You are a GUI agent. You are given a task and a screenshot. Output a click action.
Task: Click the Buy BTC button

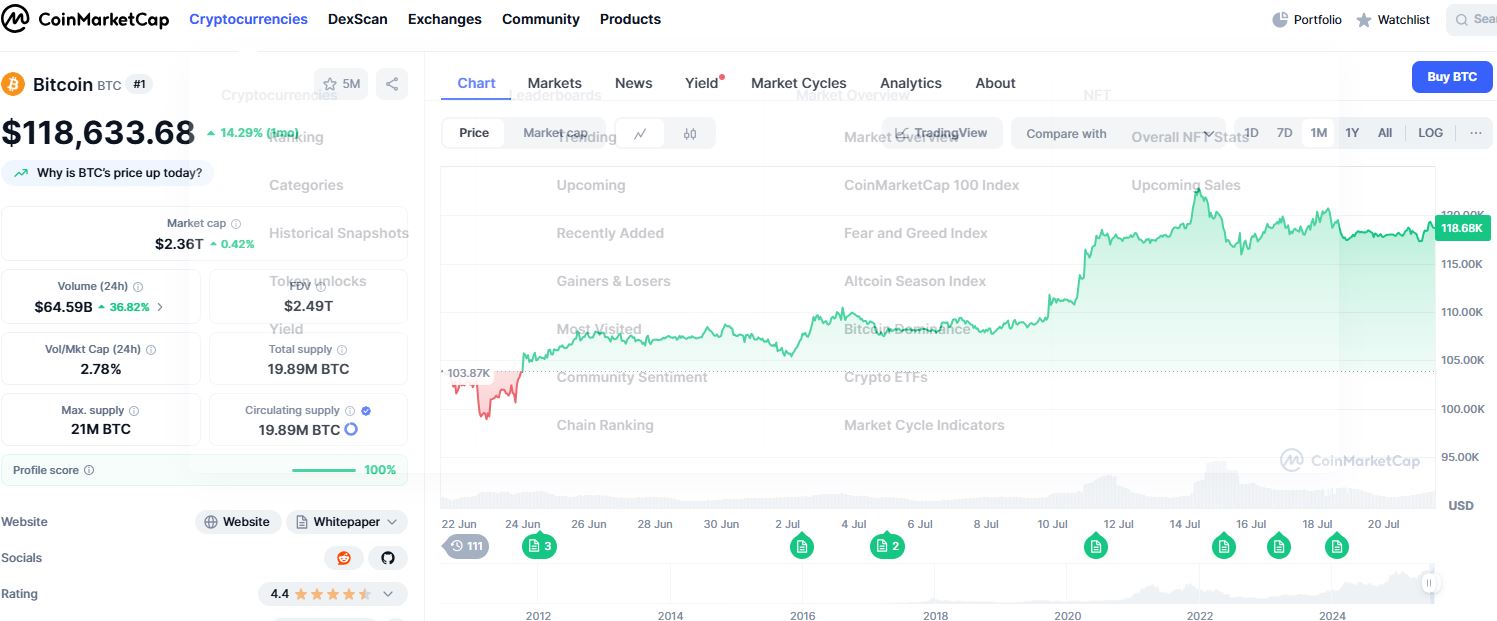1452,77
